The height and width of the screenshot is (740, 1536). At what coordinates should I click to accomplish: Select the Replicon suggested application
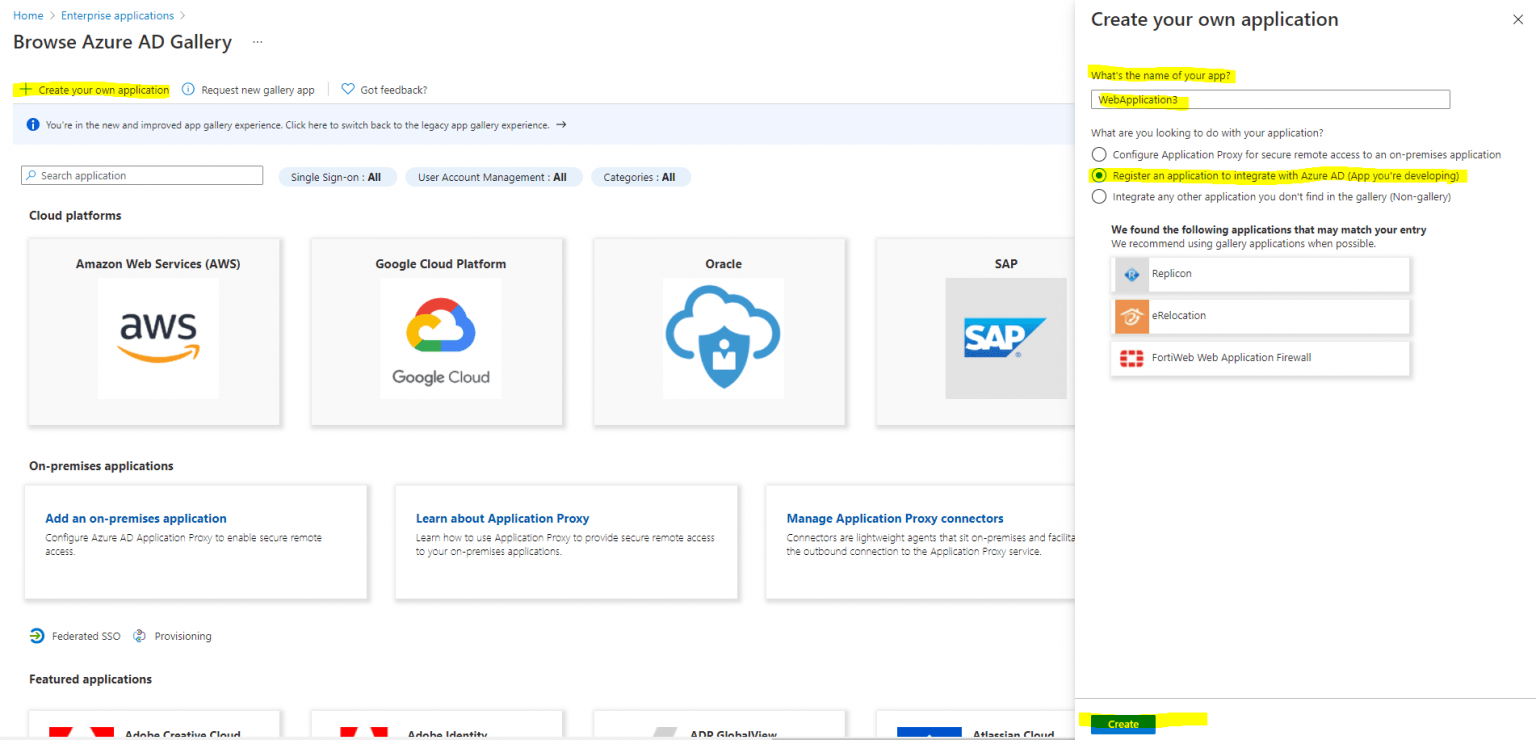(x=1260, y=273)
